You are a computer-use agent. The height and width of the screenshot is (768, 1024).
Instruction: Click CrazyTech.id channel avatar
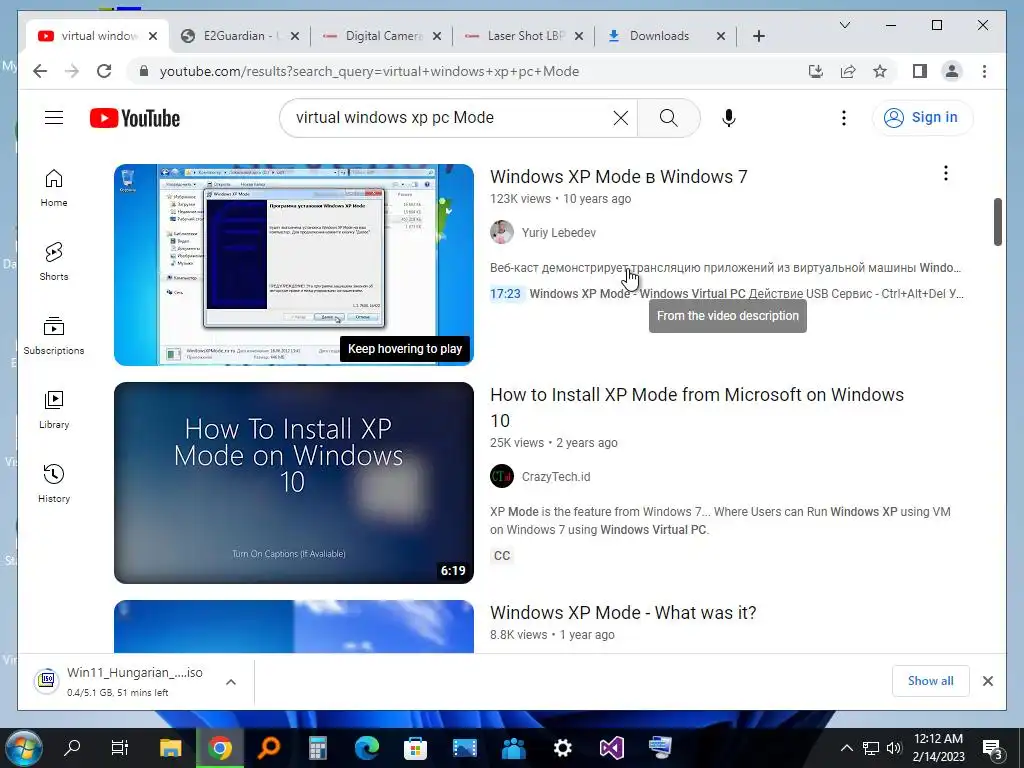(x=502, y=477)
